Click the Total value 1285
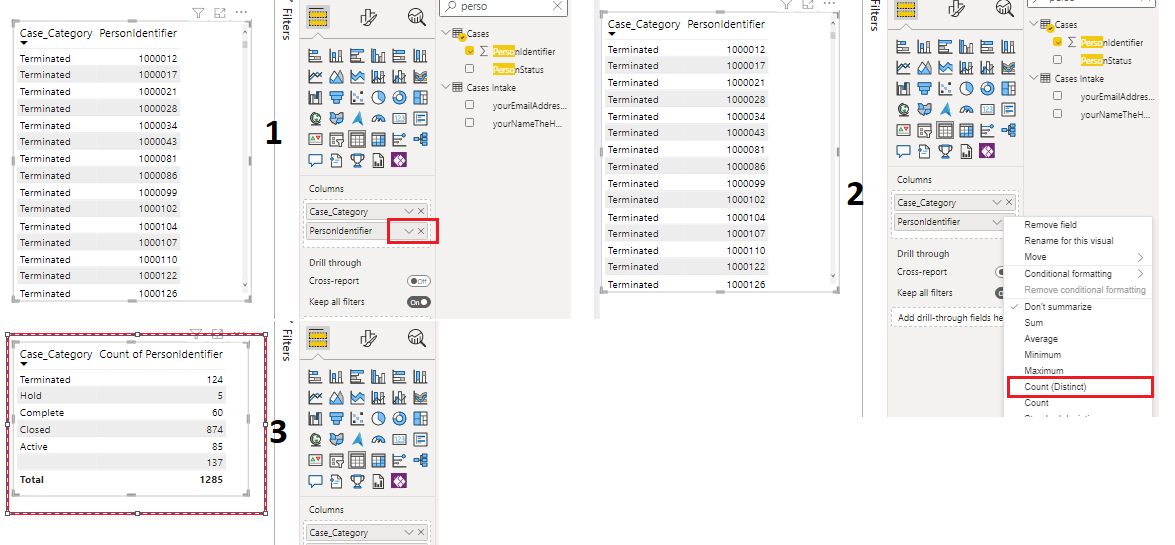The image size is (1175, 545). click(211, 480)
